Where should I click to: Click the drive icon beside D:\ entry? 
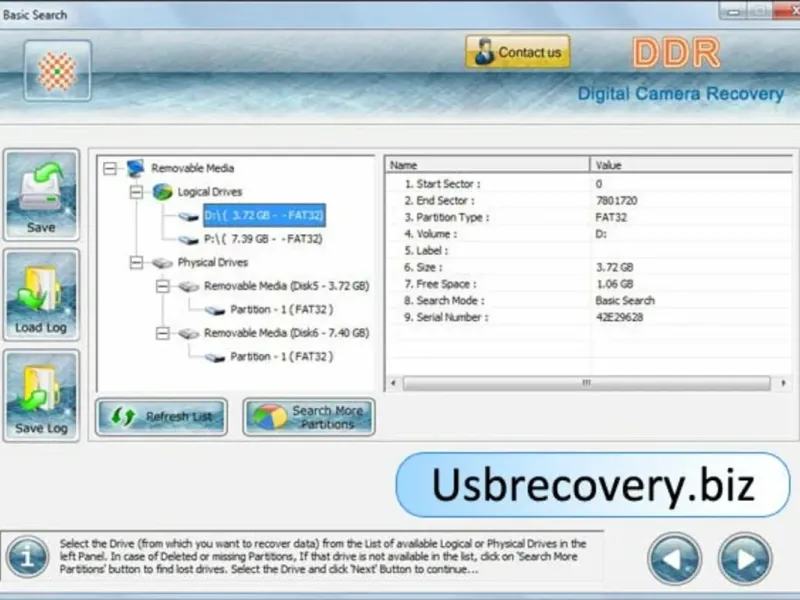[x=189, y=216]
